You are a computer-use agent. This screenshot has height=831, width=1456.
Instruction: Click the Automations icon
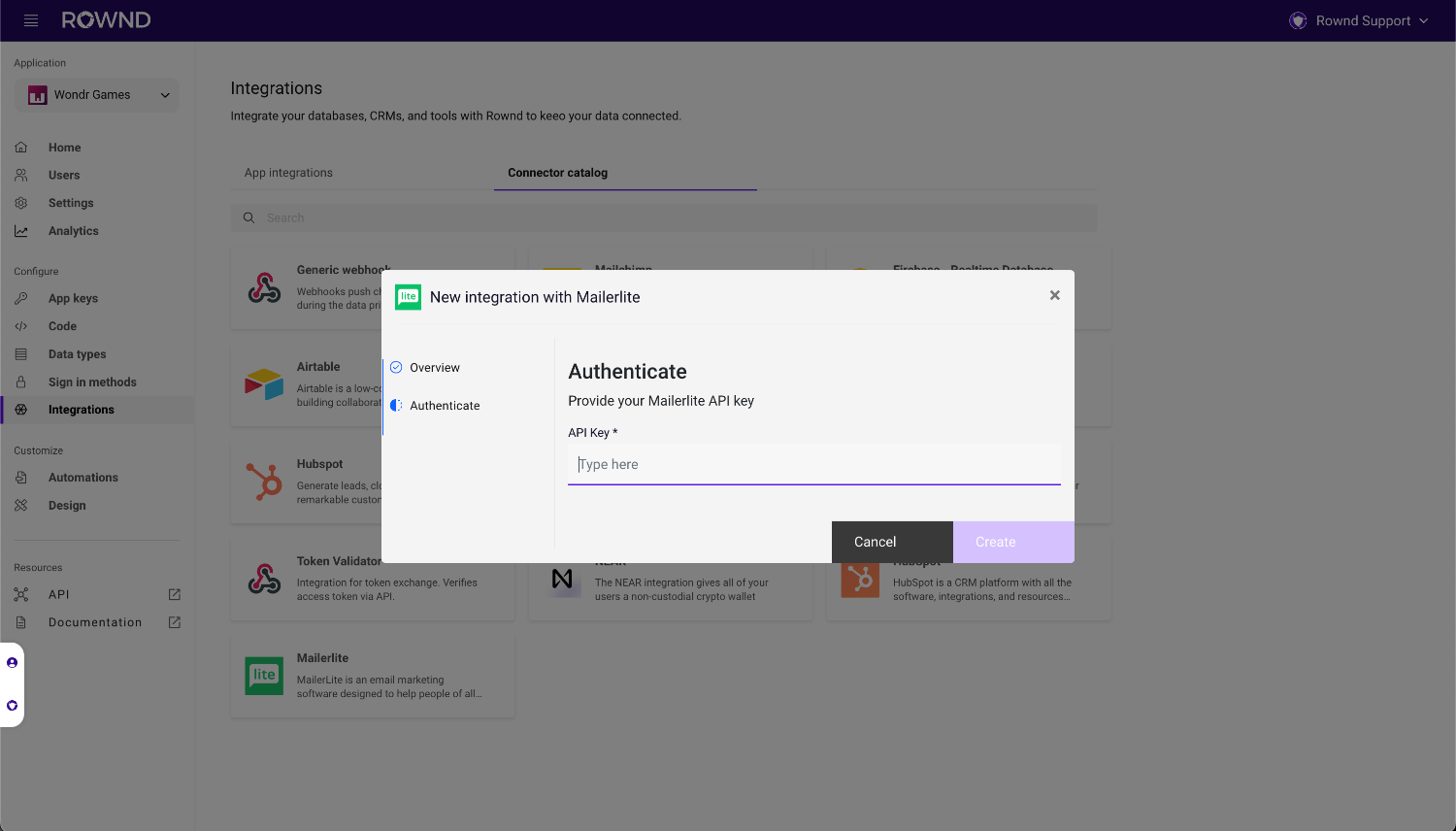(x=21, y=478)
